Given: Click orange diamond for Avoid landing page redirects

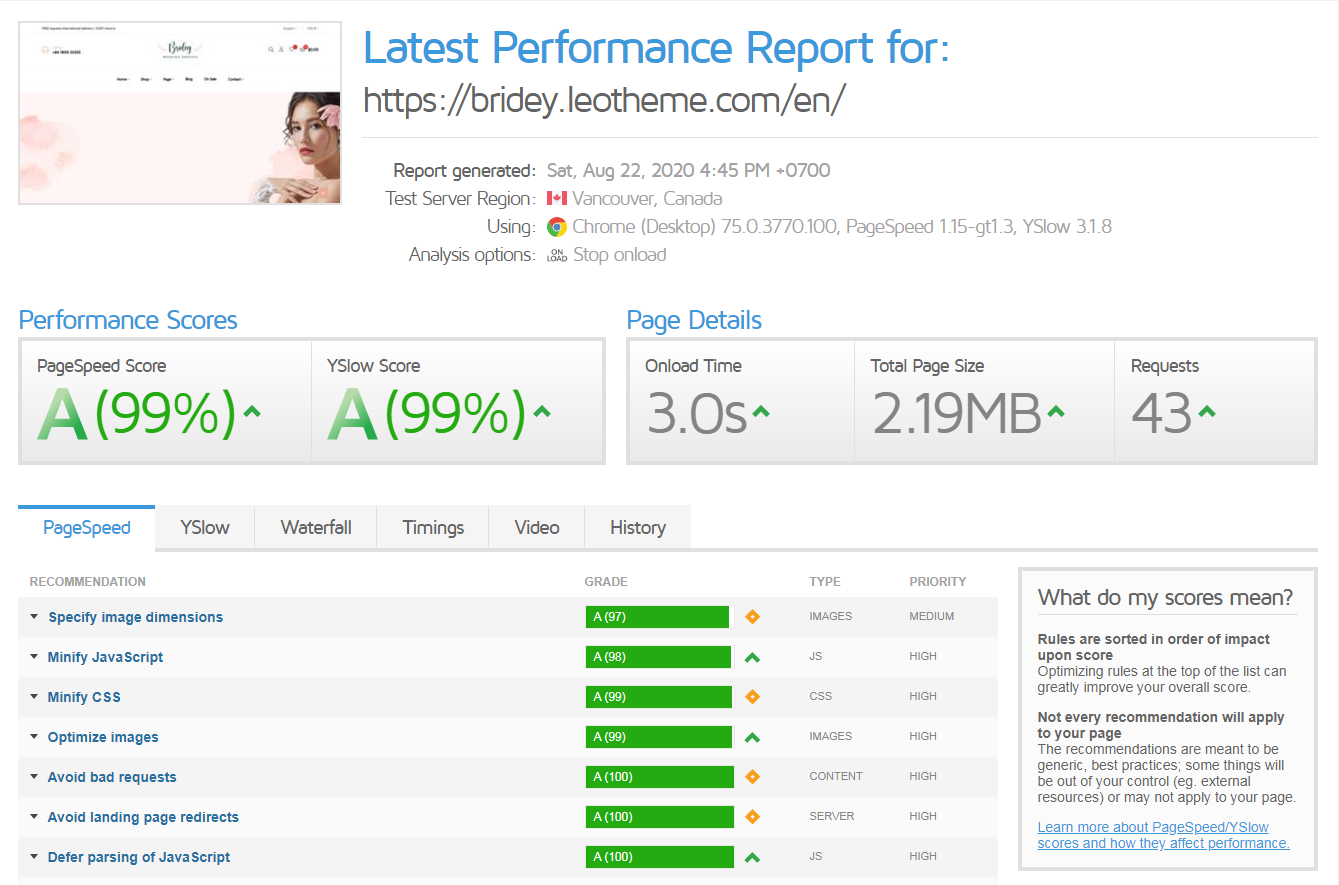Looking at the screenshot, I should pos(753,817).
